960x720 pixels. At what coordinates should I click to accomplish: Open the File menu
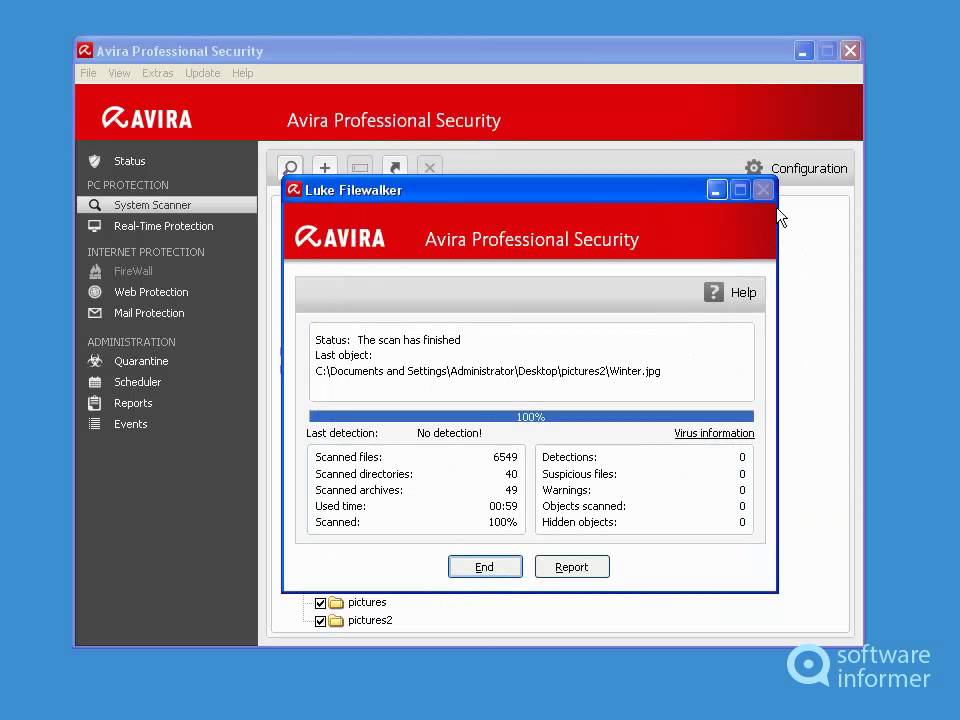(x=88, y=73)
